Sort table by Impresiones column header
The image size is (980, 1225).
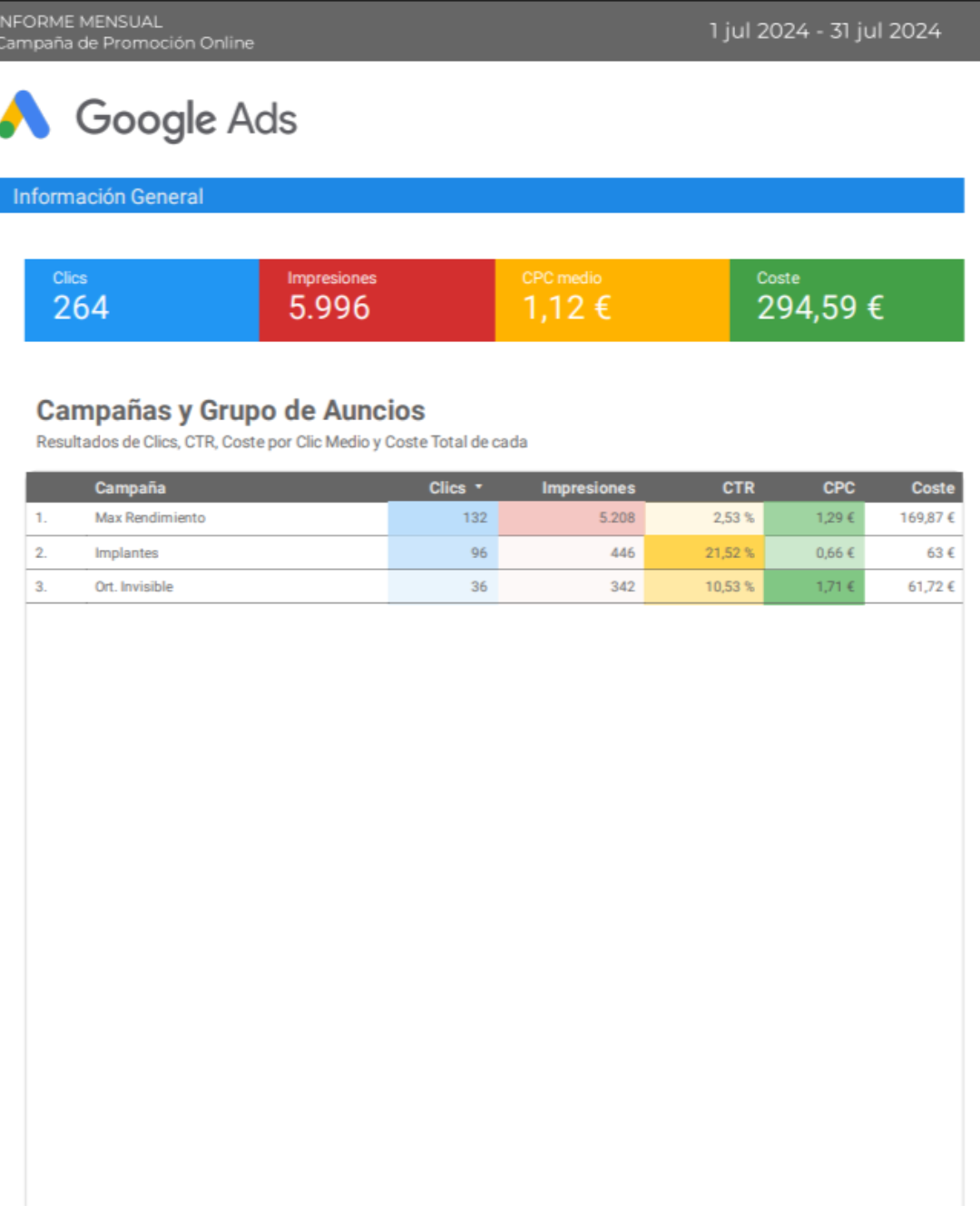coord(588,488)
